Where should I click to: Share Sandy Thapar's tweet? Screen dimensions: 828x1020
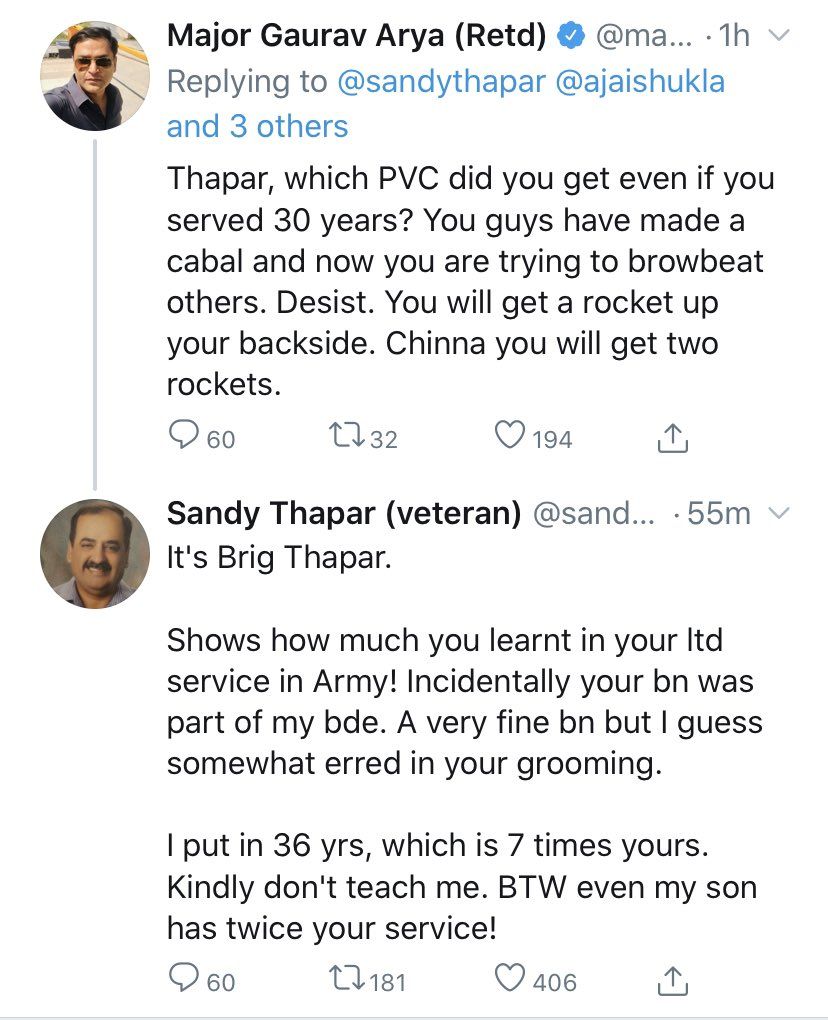click(x=673, y=981)
